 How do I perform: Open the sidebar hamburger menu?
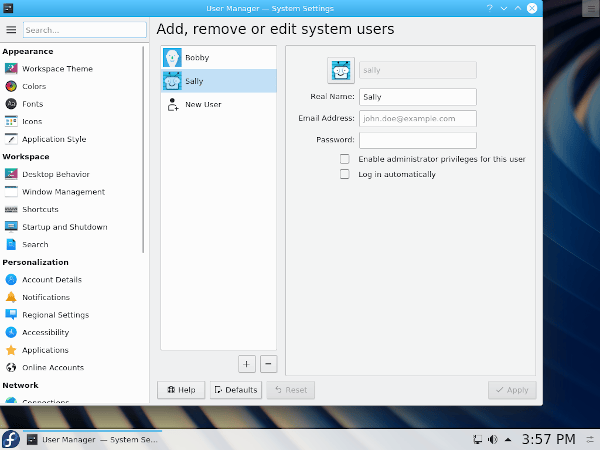(x=11, y=30)
